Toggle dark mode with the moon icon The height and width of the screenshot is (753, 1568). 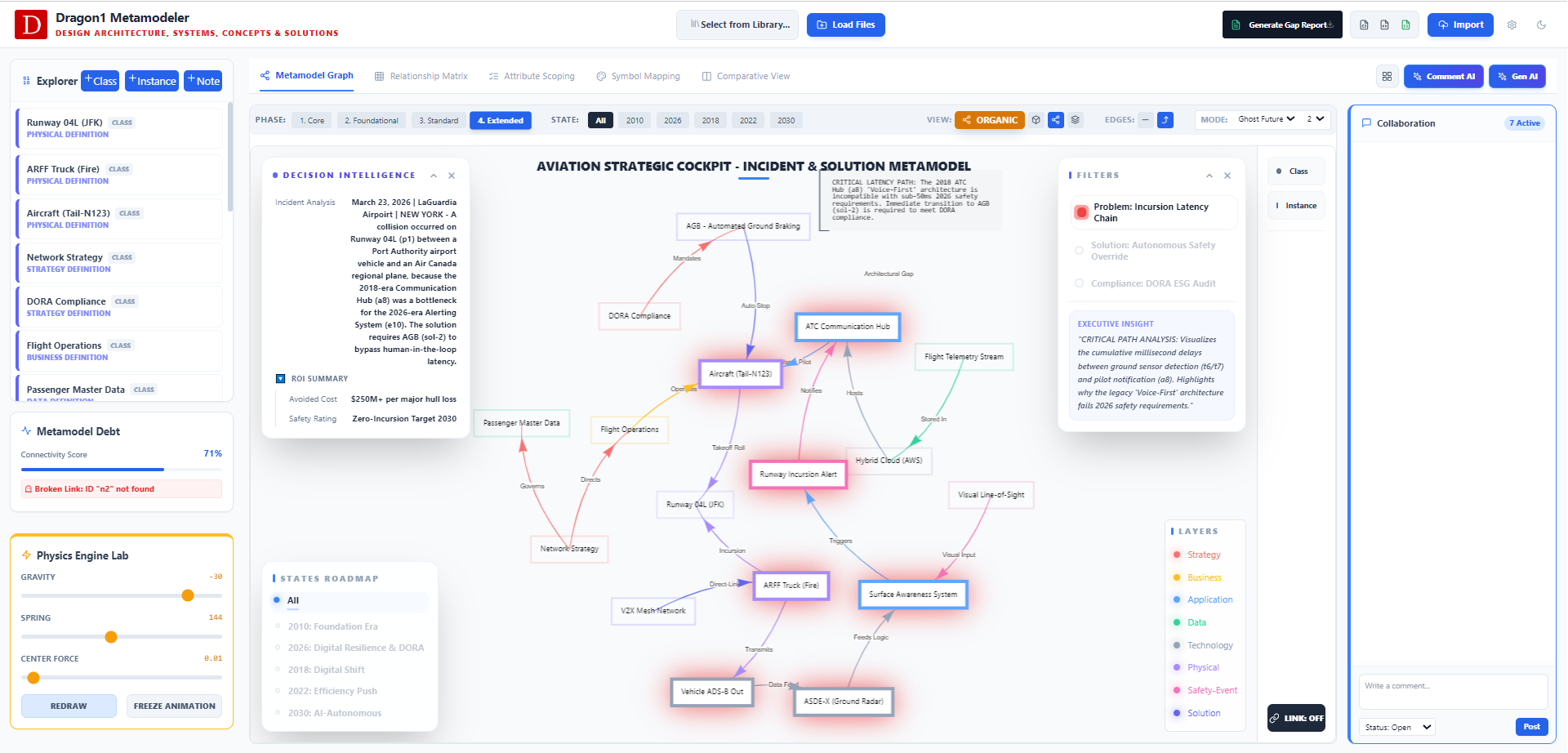pos(1542,25)
